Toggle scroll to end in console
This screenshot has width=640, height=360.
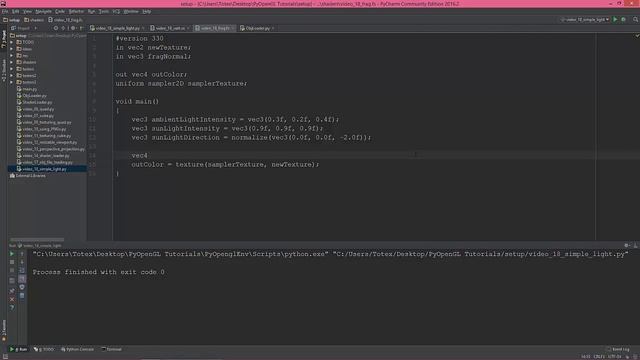click(22, 279)
